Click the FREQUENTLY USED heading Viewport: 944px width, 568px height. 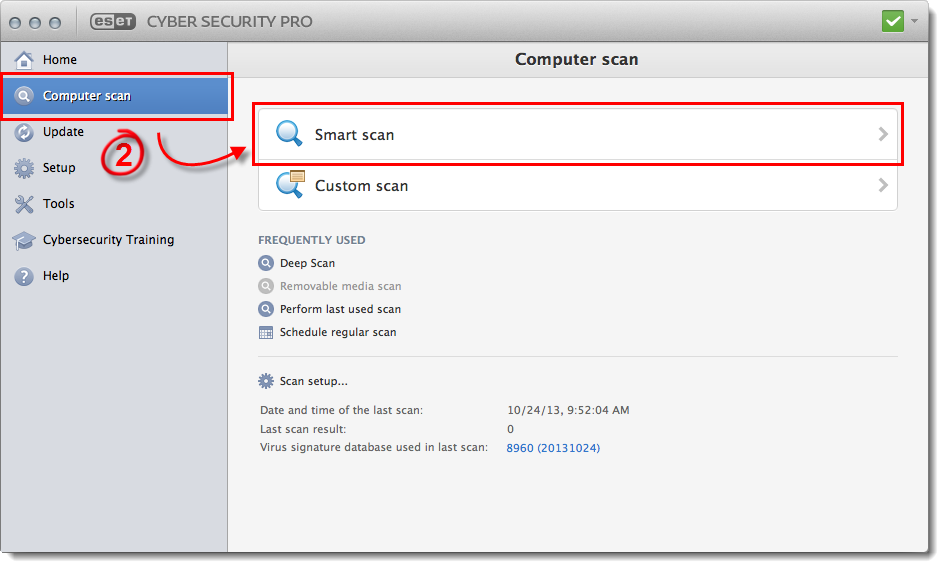[x=312, y=240]
